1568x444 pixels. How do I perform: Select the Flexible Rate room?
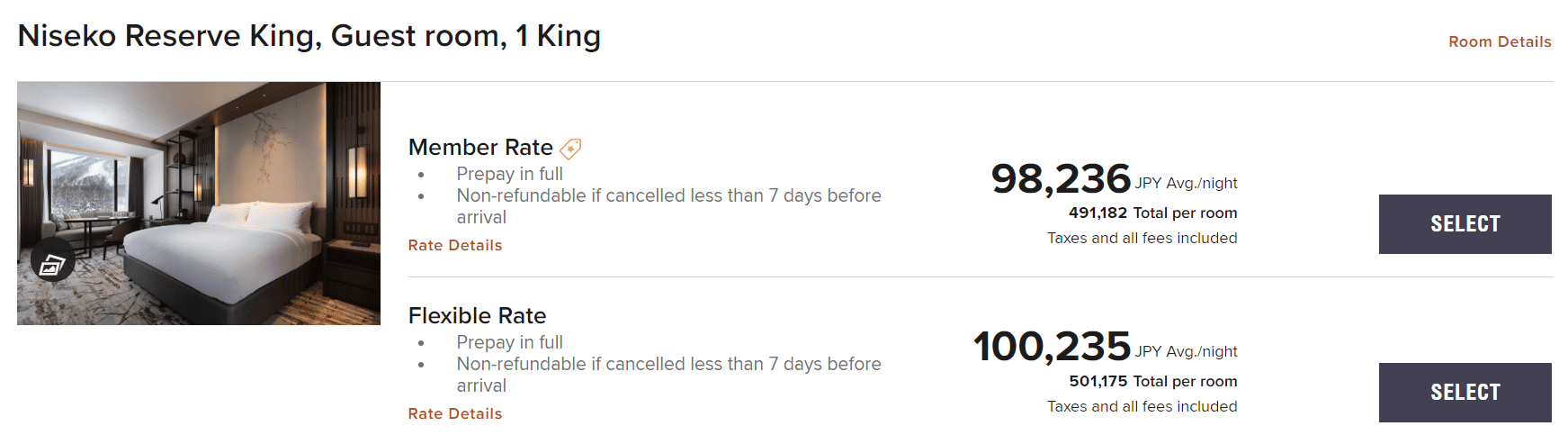1464,393
